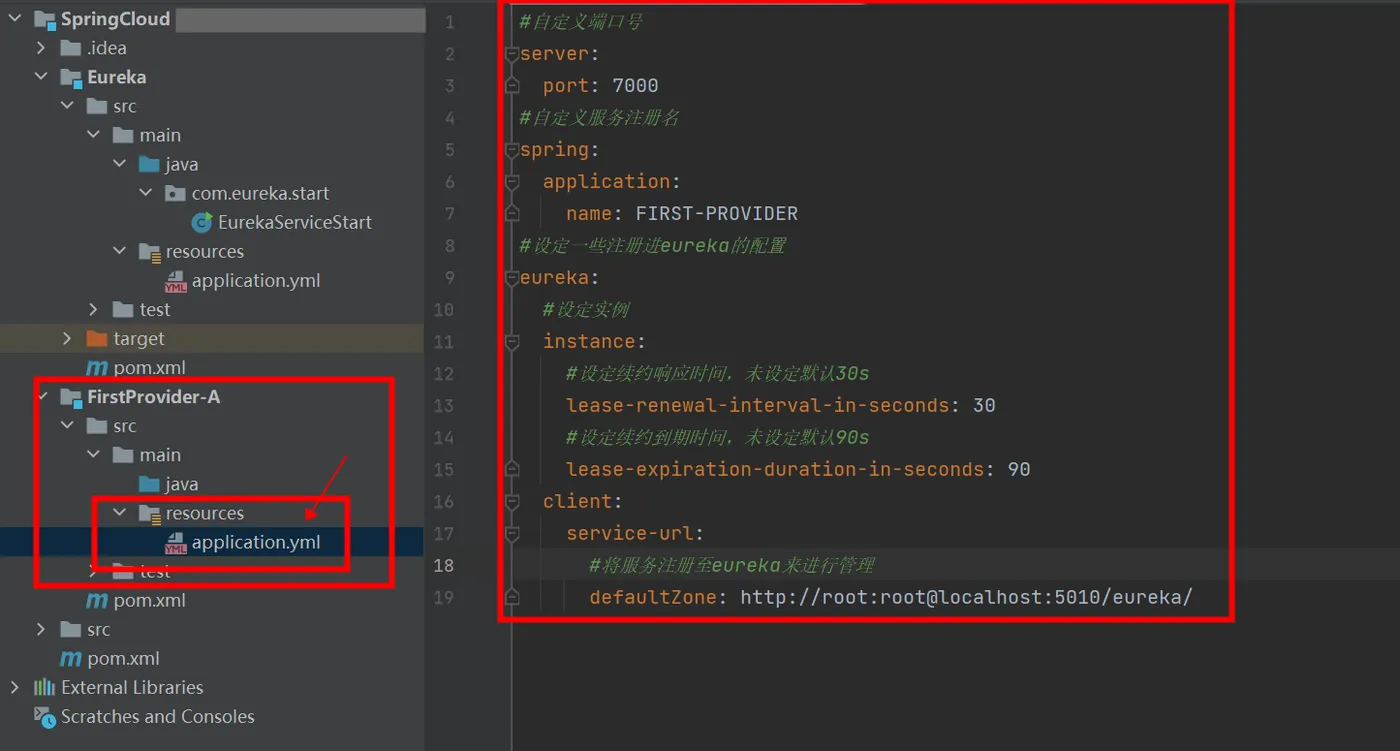Select the root-level pom.xml file
The height and width of the screenshot is (751, 1400).
(123, 659)
